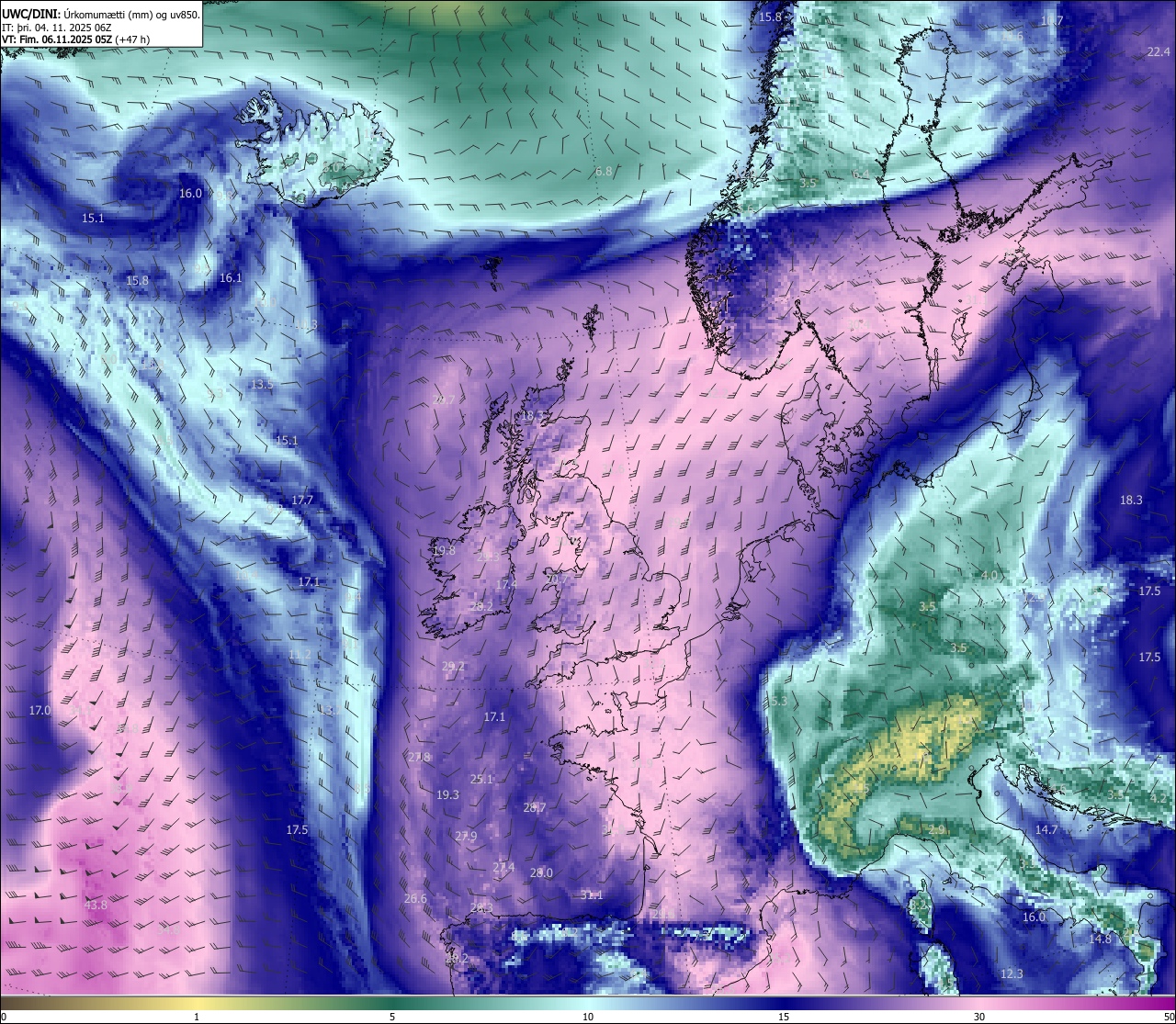Click the colorbar tick label "50"
Viewport: 1176px width, 1024px height.
[1169, 1017]
